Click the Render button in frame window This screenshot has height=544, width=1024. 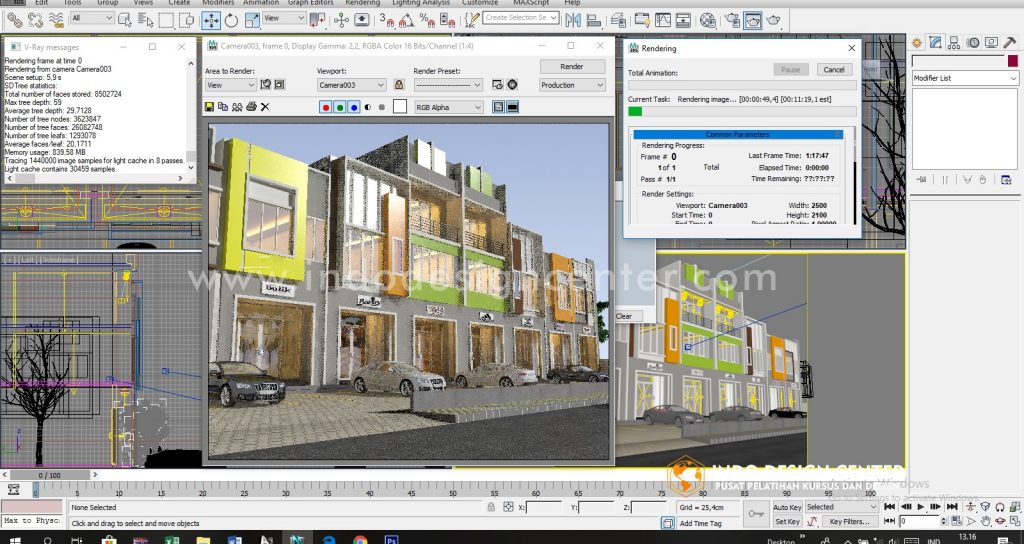point(572,67)
